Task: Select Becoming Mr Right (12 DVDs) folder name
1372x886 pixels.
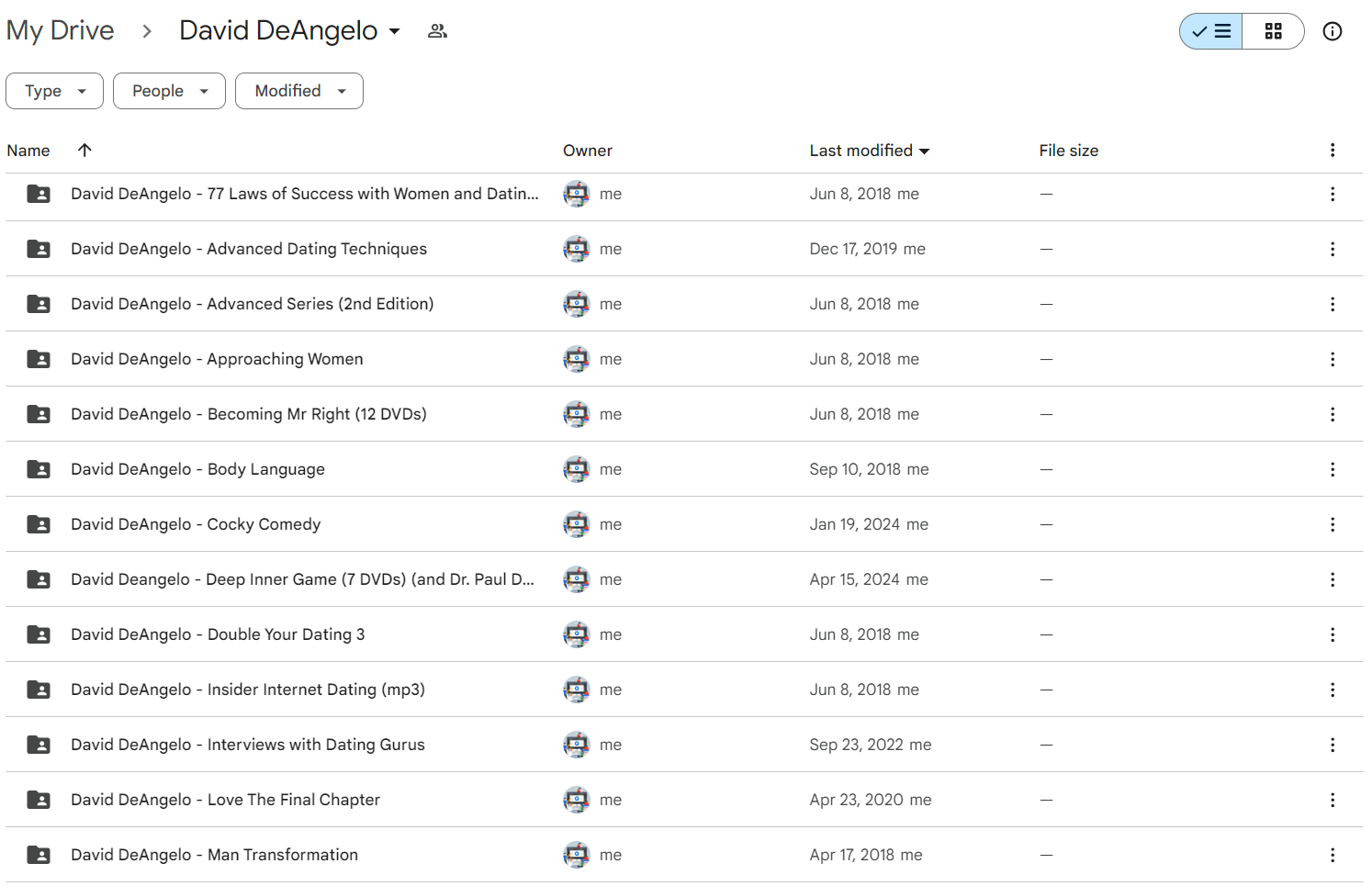Action: (x=249, y=414)
